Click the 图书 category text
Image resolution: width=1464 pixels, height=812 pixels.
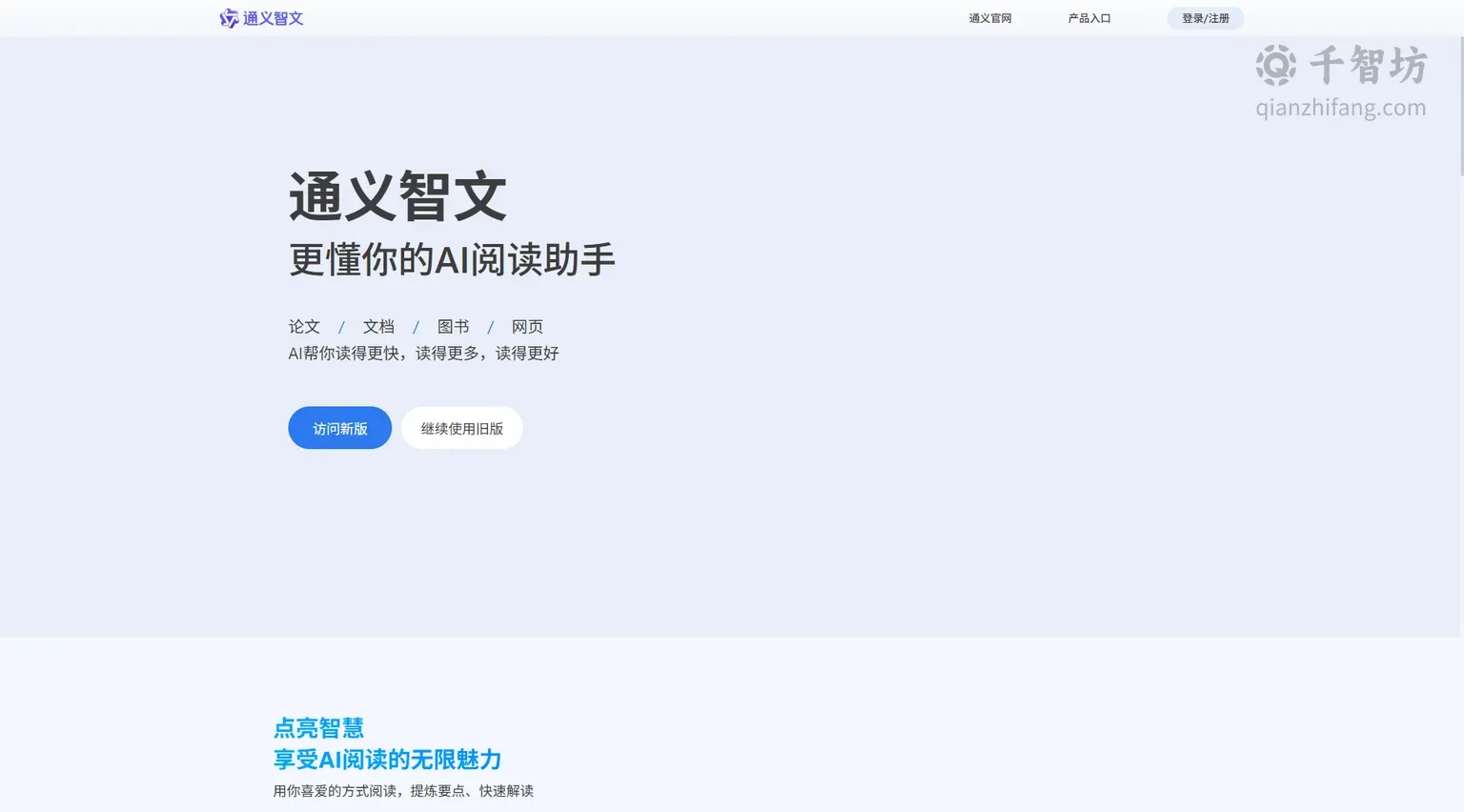coord(453,327)
